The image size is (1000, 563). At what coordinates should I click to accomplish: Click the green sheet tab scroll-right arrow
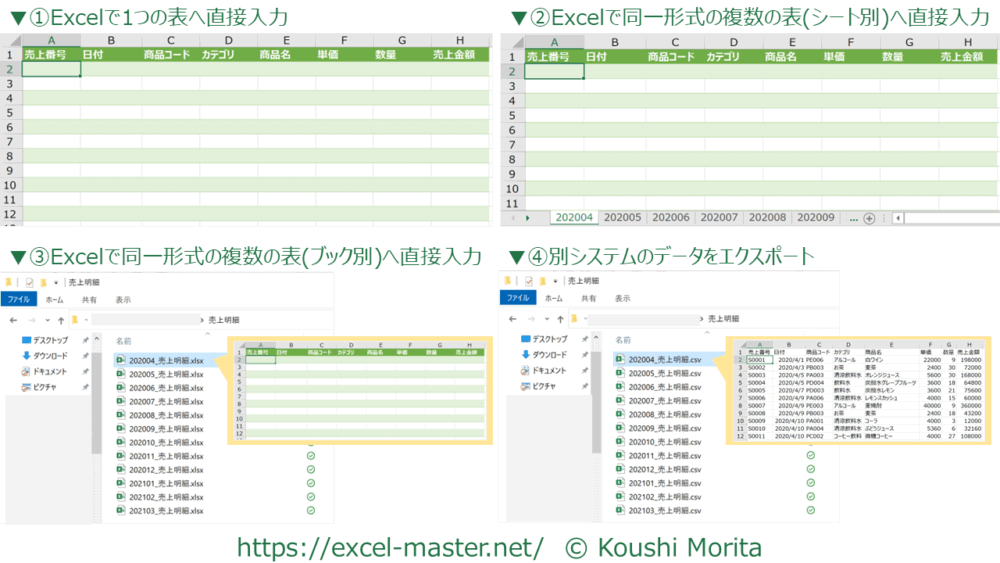527,218
